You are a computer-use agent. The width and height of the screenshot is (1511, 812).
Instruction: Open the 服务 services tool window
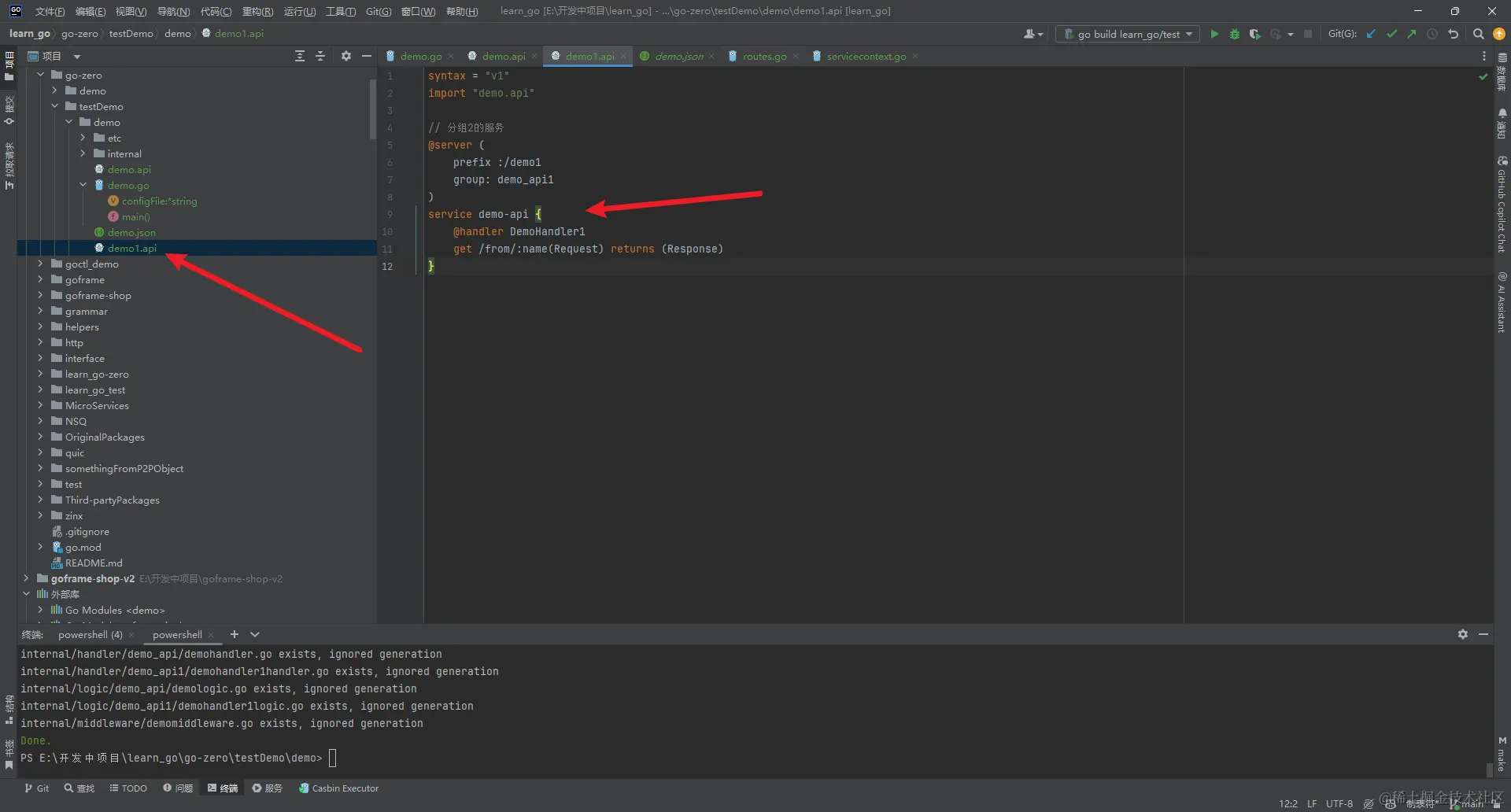pyautogui.click(x=268, y=788)
